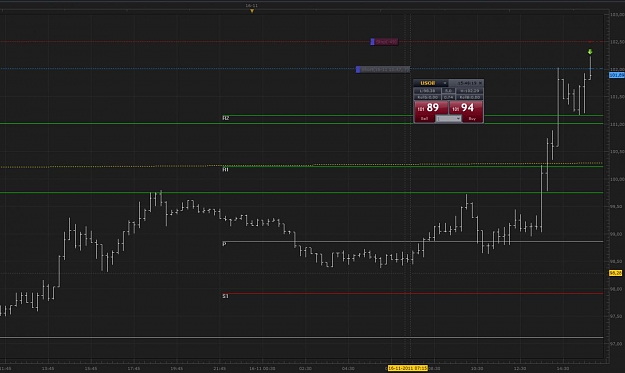Click the R2 pivot level label
The image size is (625, 373).
226,118
